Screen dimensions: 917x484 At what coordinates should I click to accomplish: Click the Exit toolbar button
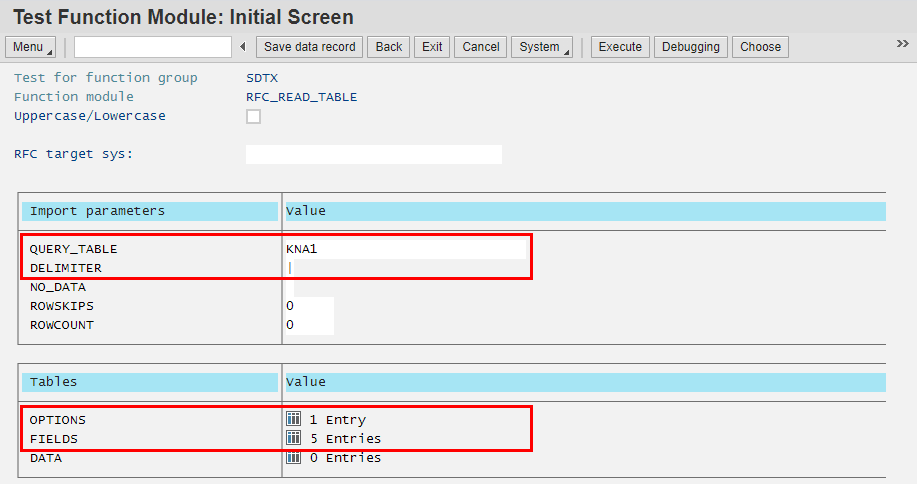coord(432,47)
